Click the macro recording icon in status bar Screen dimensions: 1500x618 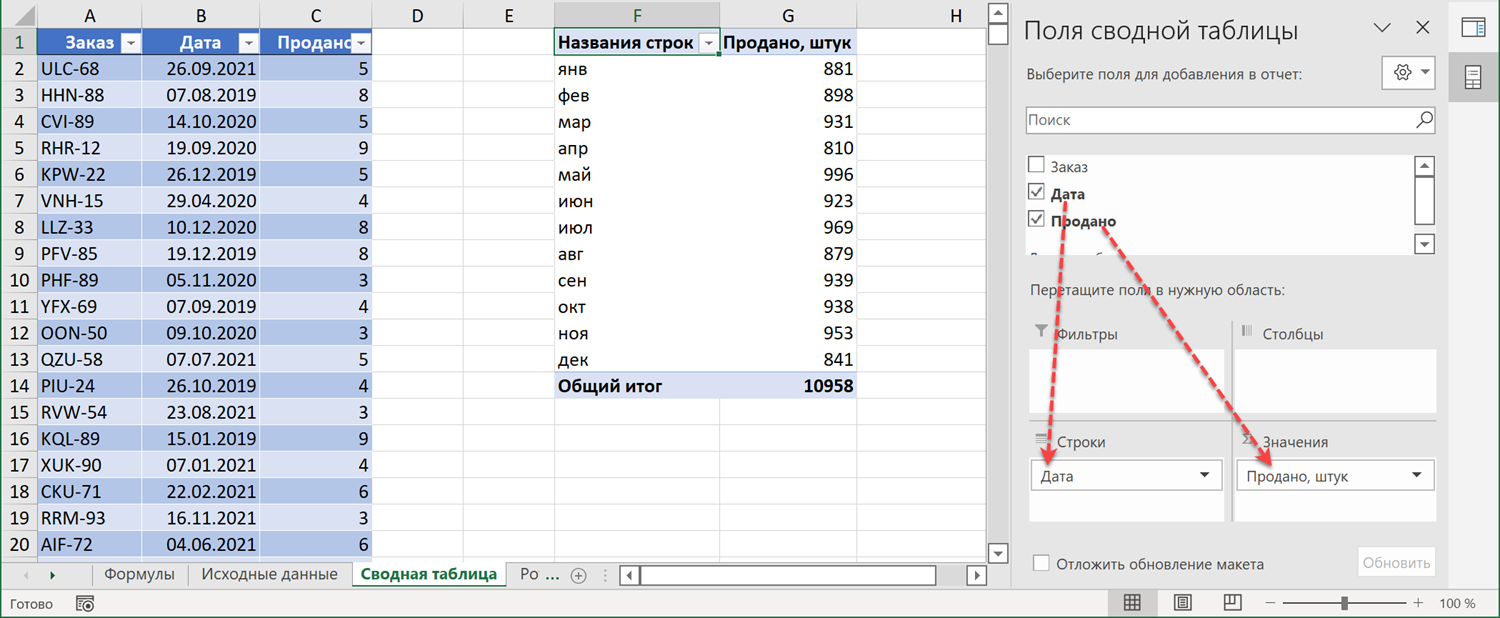point(86,603)
